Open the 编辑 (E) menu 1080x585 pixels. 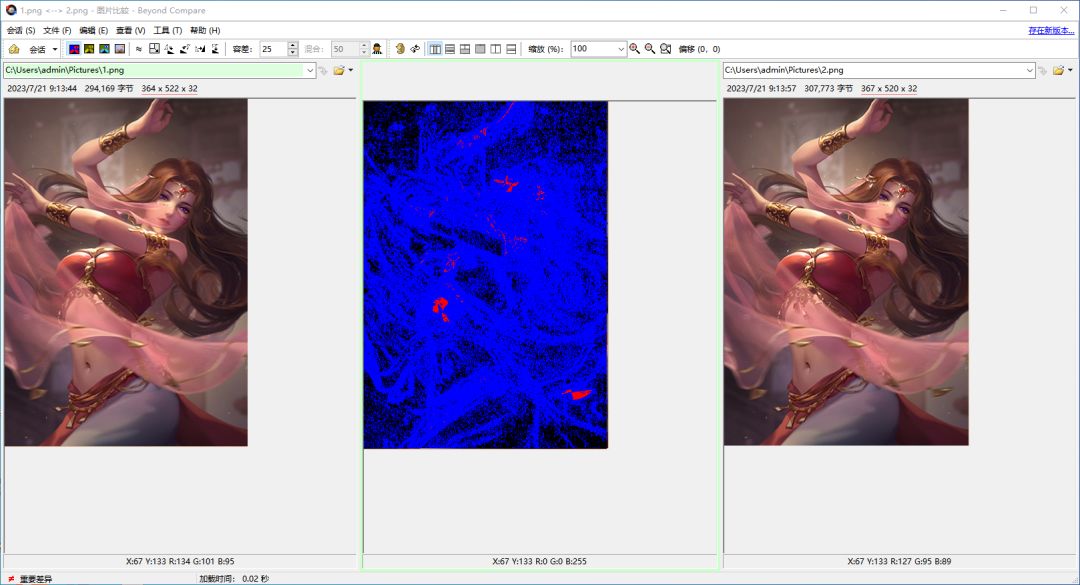point(94,30)
